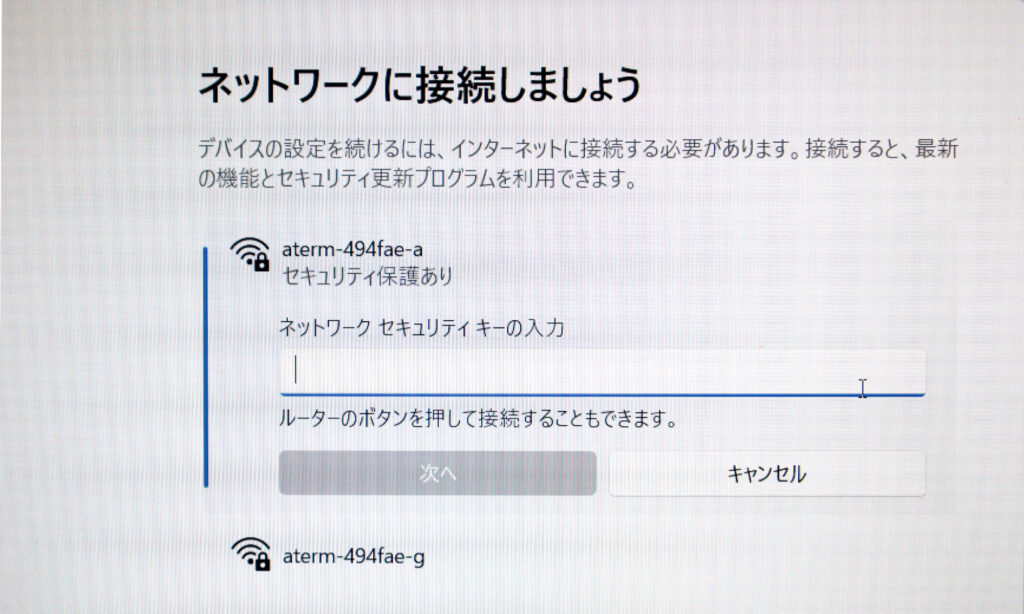Focus the network security key input field
This screenshot has height=614, width=1024.
coord(602,372)
